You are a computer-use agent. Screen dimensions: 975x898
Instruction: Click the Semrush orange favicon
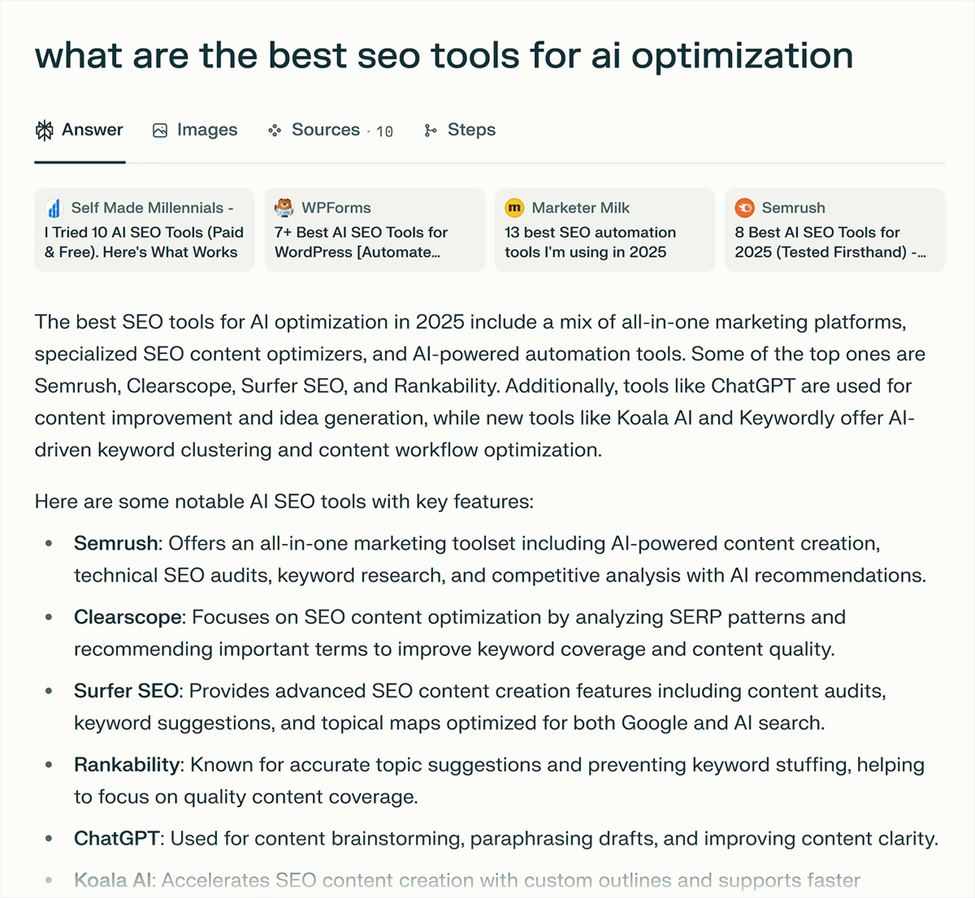tap(745, 208)
